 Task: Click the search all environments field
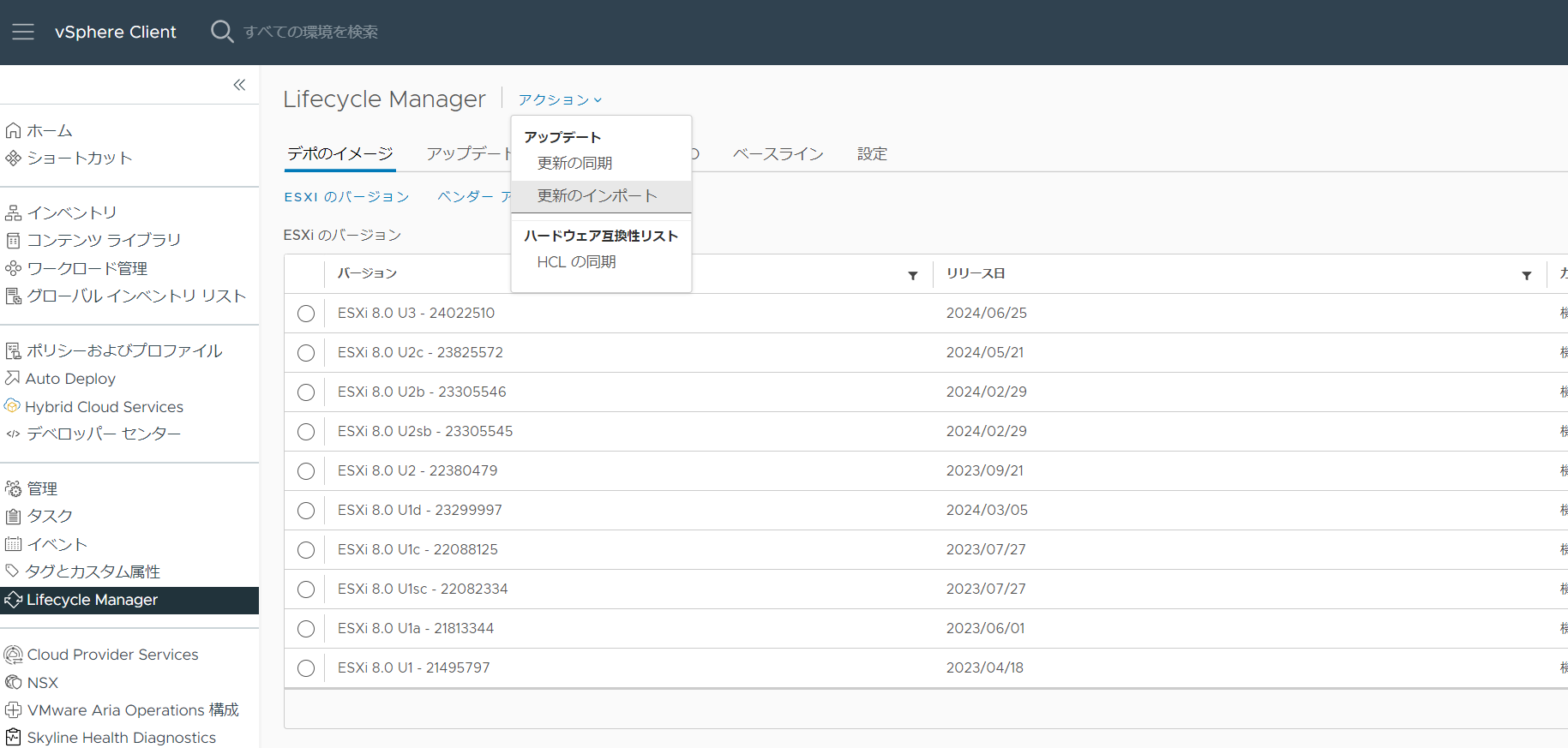tap(310, 32)
